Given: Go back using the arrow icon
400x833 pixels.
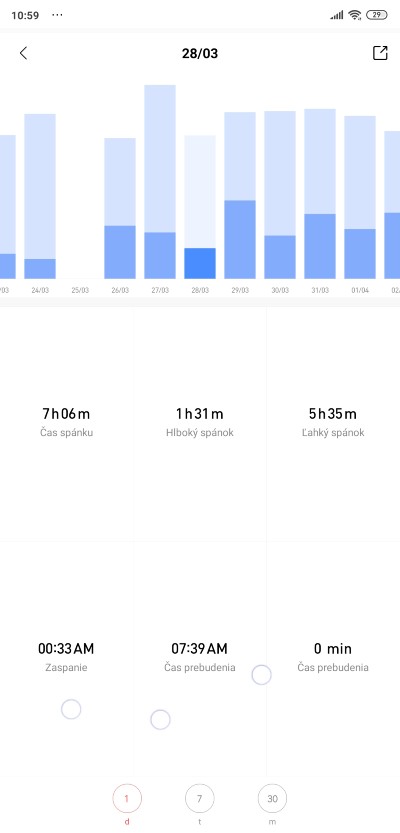Looking at the screenshot, I should [x=23, y=53].
